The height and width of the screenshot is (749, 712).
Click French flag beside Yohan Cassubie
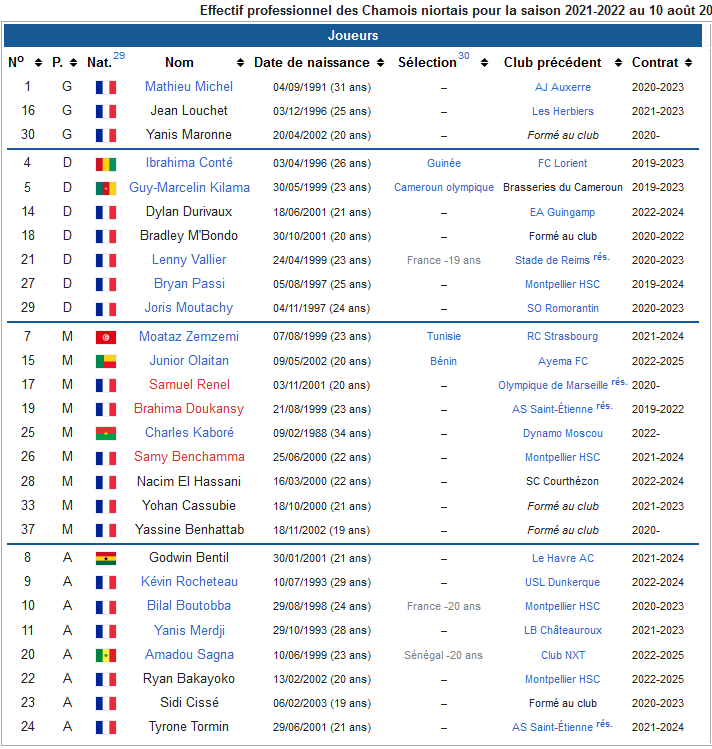(x=106, y=506)
